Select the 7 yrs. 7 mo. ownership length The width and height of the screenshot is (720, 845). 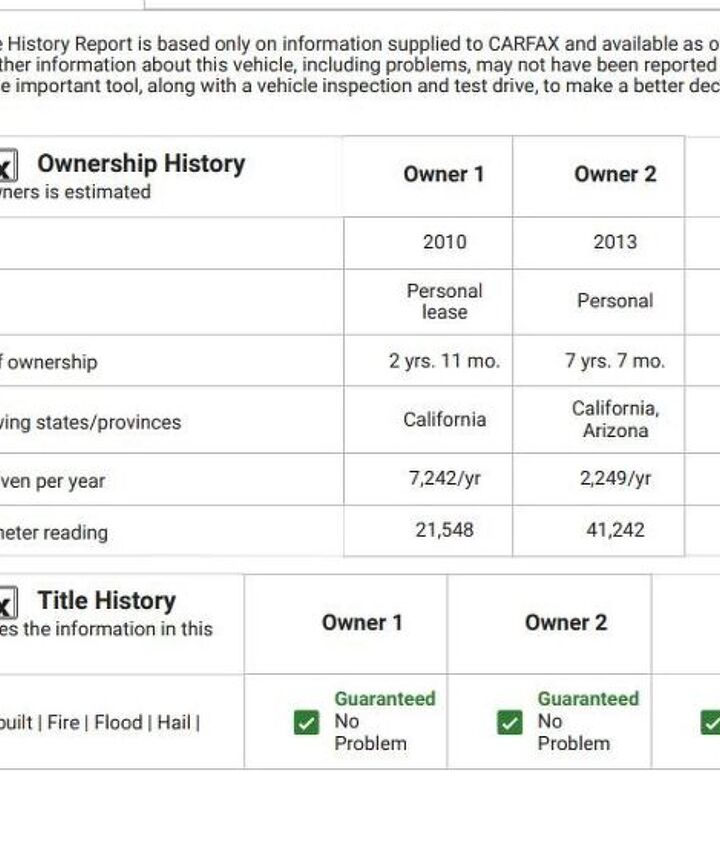click(615, 361)
